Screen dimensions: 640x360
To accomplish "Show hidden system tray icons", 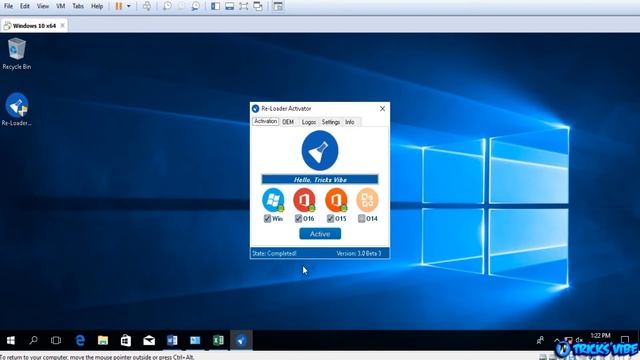I will [x=557, y=340].
